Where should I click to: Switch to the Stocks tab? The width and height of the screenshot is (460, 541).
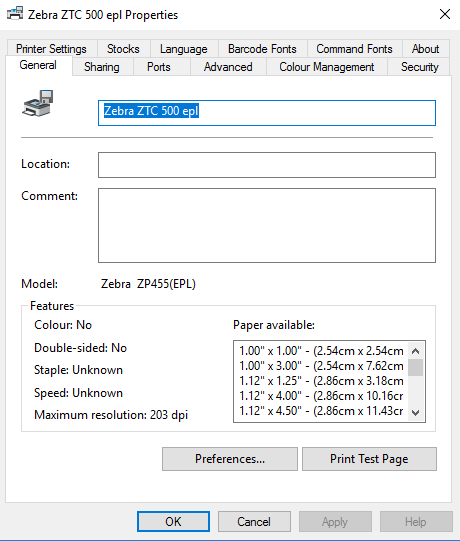point(123,49)
